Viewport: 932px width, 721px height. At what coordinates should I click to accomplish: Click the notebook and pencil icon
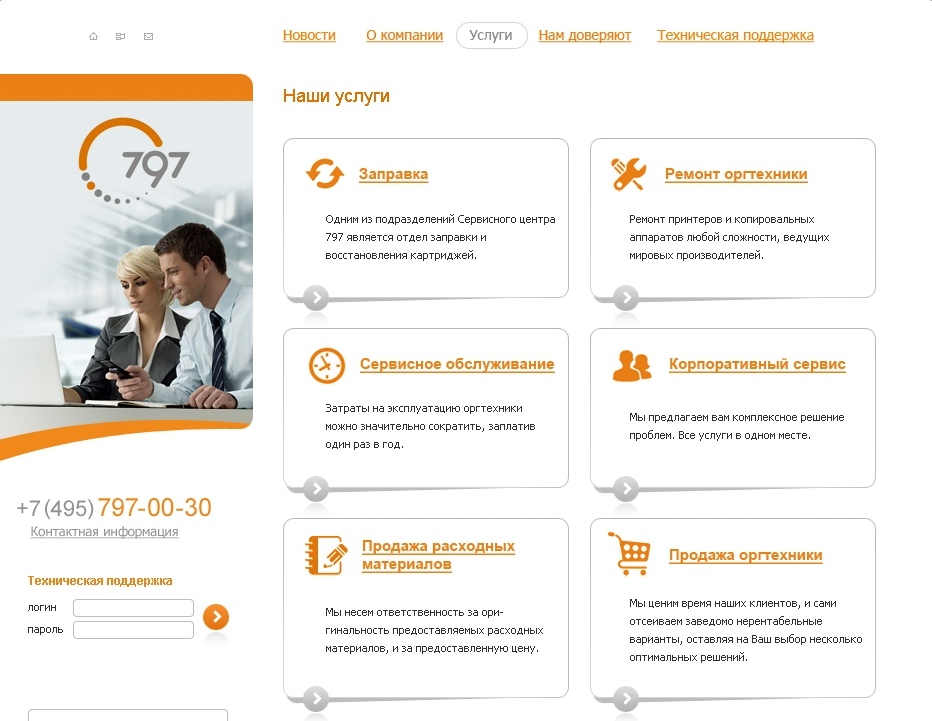tap(326, 555)
